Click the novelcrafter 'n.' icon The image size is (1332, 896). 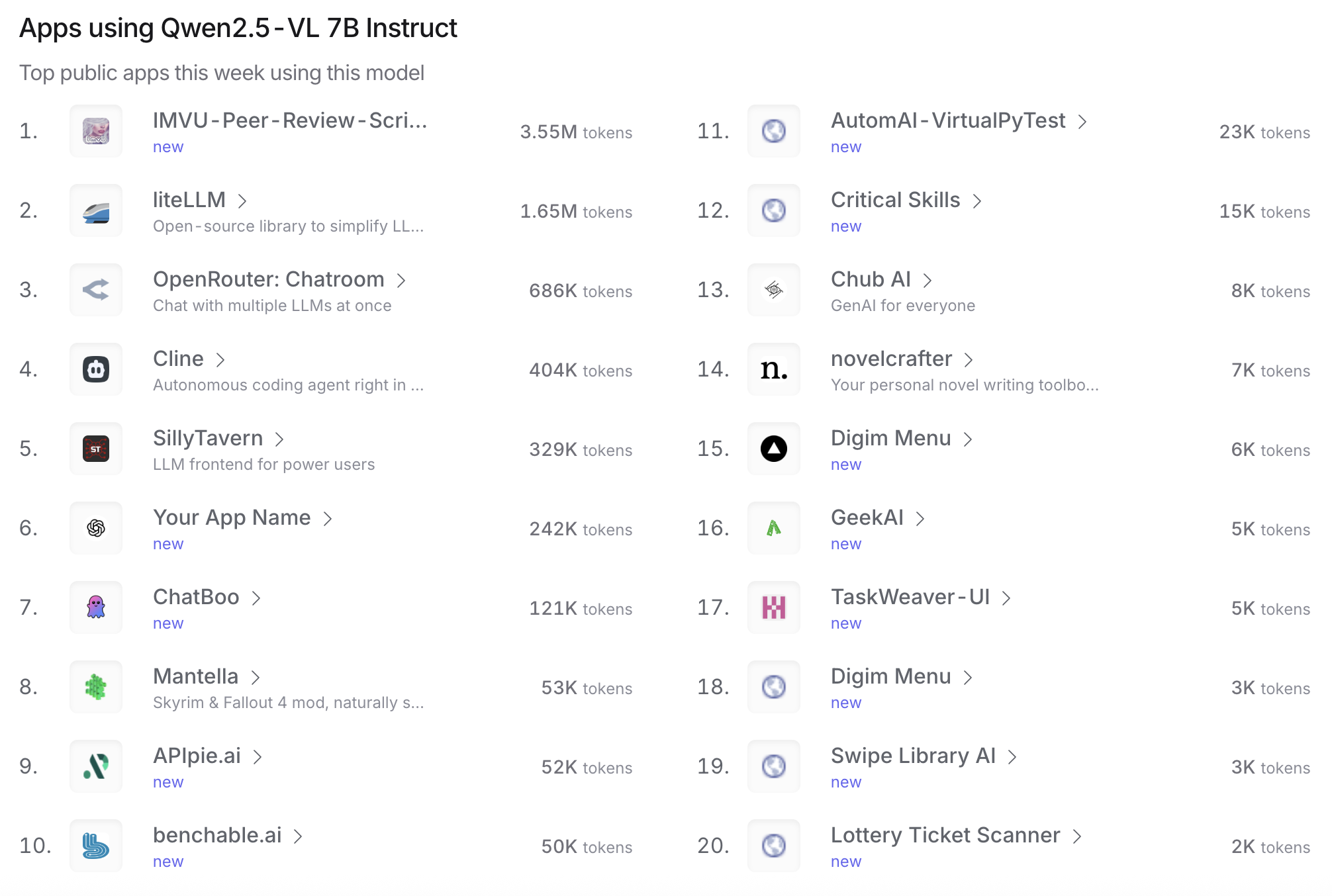click(x=774, y=369)
